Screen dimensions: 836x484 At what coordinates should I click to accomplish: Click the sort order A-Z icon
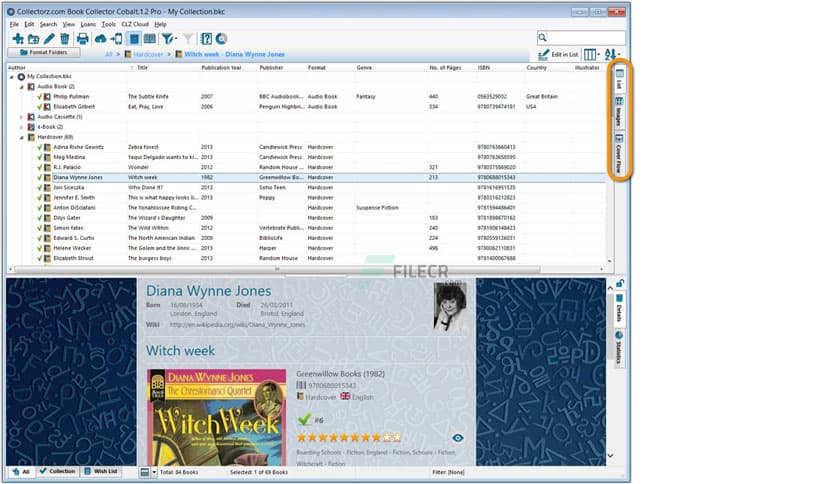[610, 54]
